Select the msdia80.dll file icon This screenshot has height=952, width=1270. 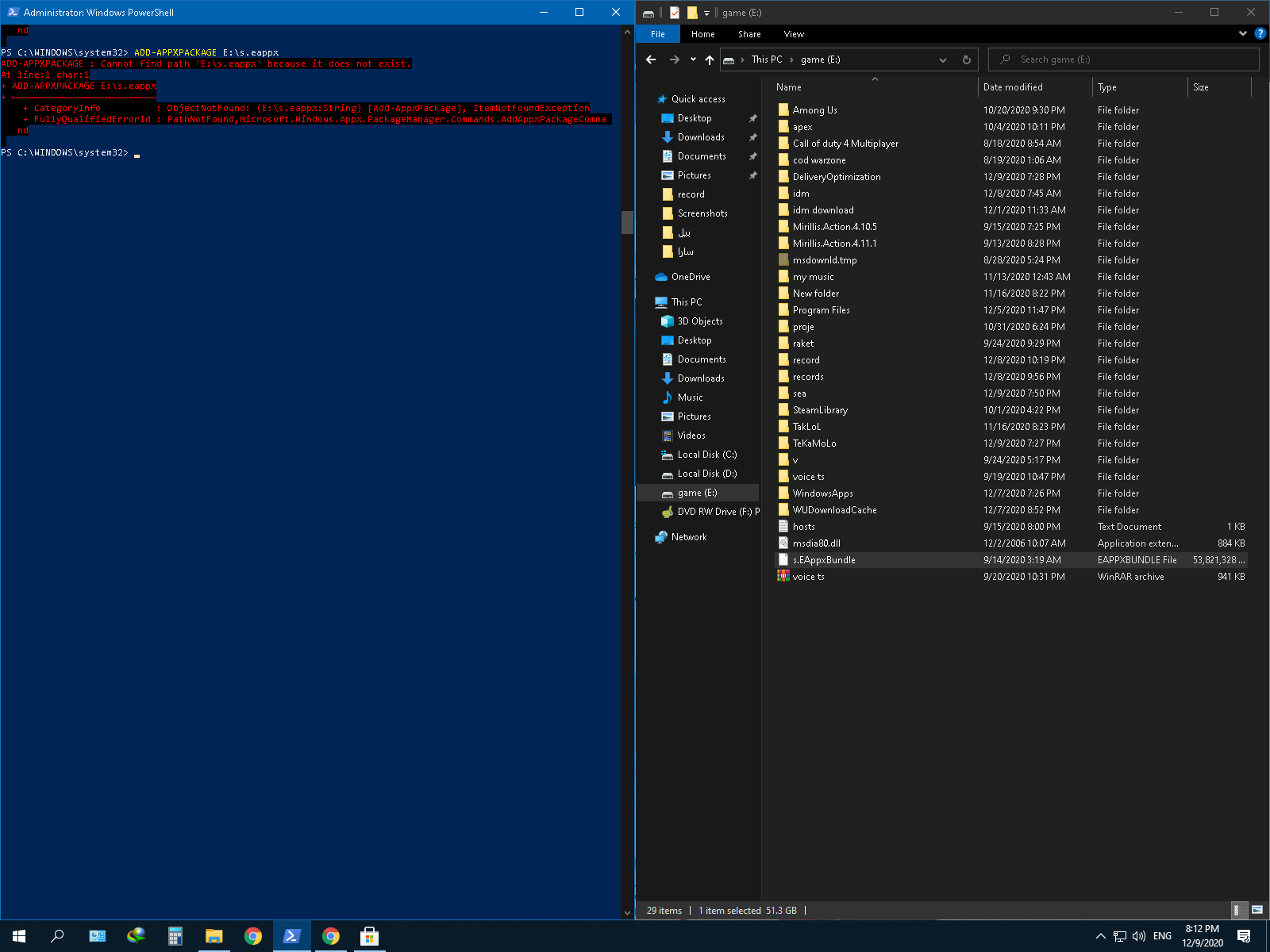pos(783,543)
